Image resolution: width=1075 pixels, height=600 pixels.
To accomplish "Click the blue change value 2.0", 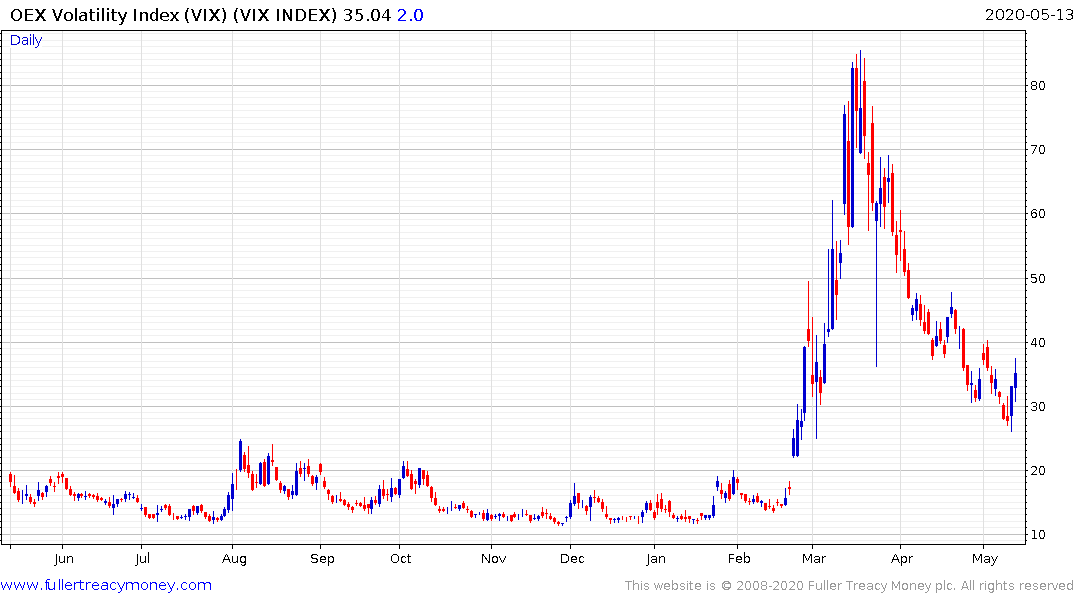I will pos(410,15).
